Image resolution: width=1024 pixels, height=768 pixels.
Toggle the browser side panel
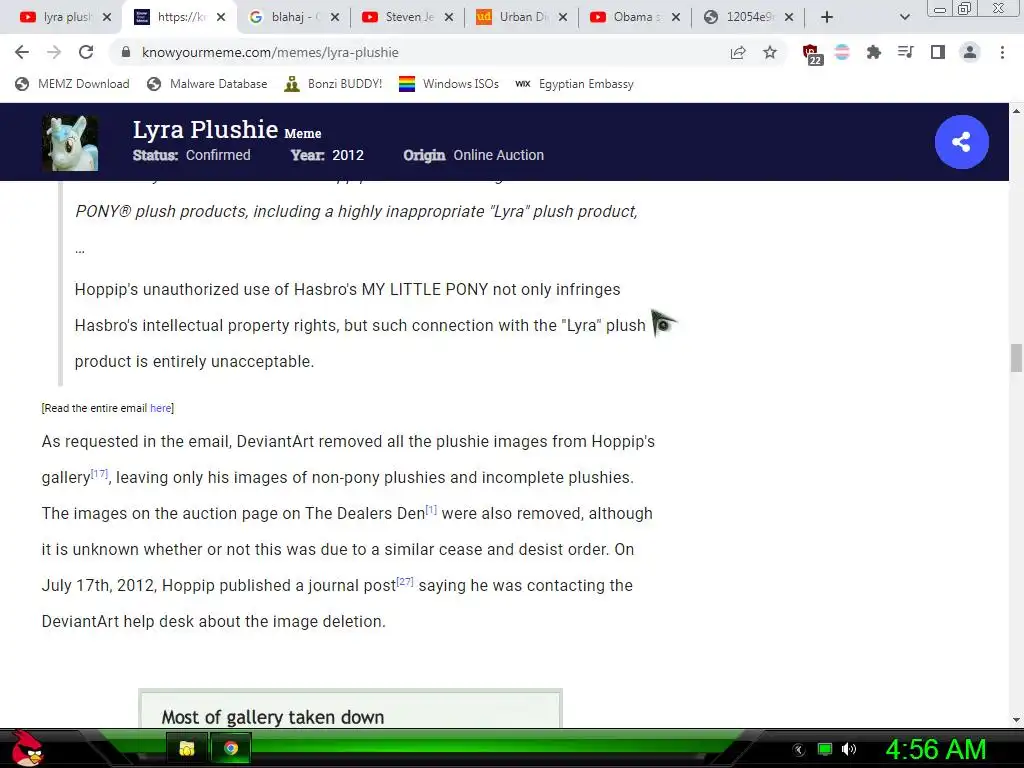938,52
